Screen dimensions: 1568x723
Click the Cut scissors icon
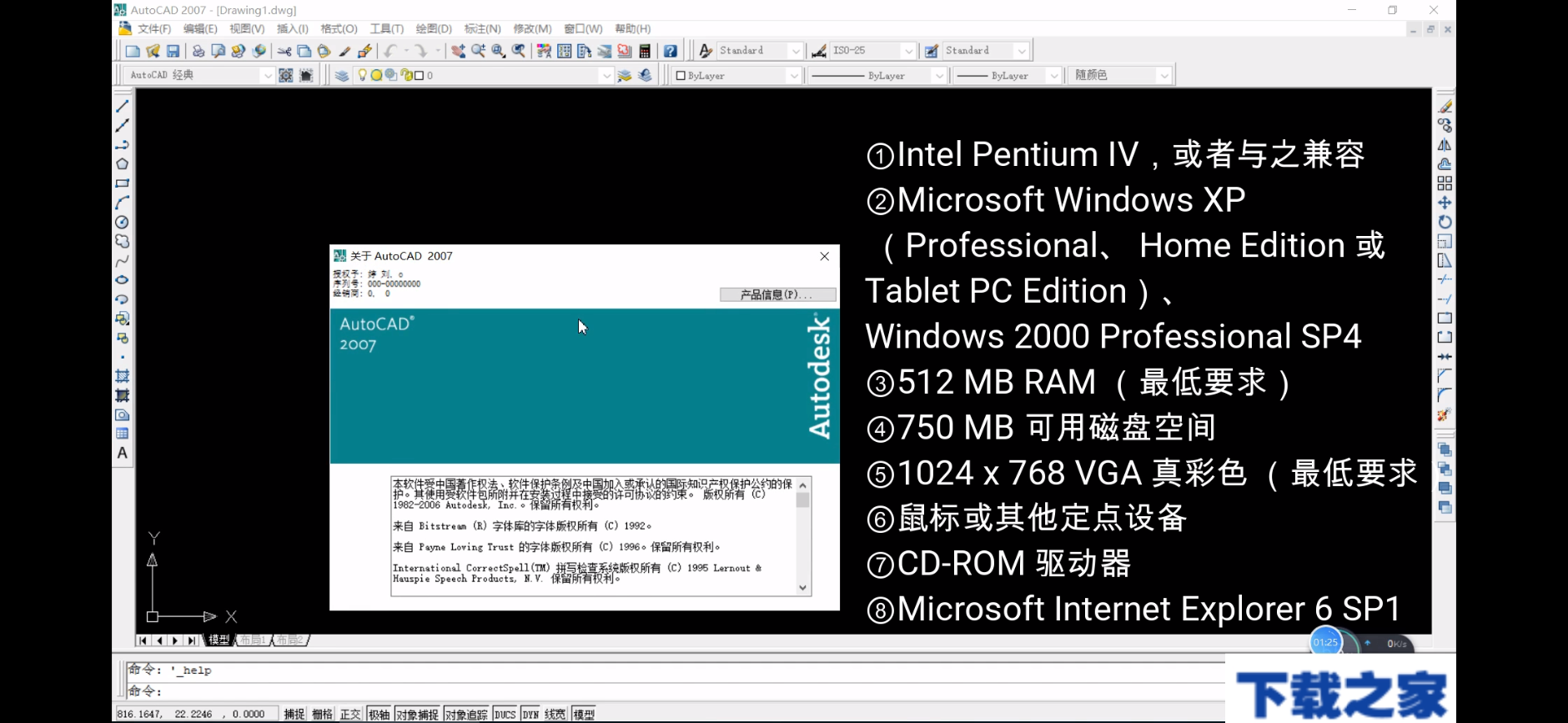pos(284,51)
